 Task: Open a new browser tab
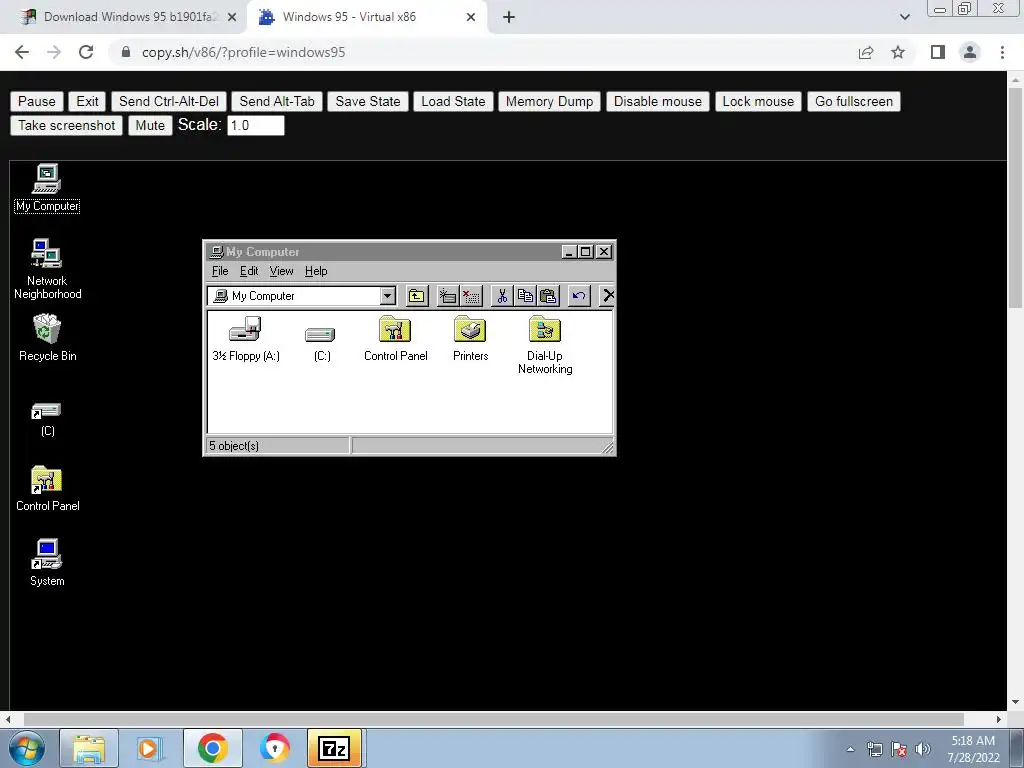pyautogui.click(x=509, y=17)
